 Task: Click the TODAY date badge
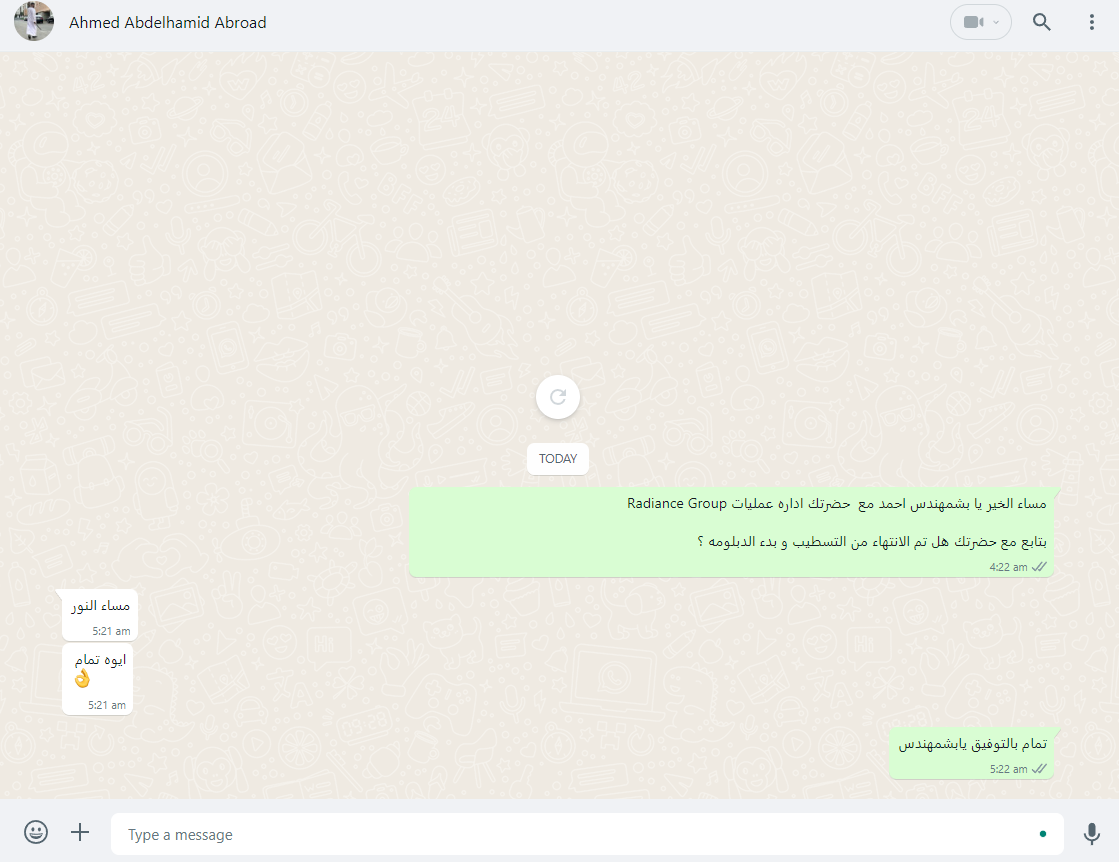coord(557,459)
